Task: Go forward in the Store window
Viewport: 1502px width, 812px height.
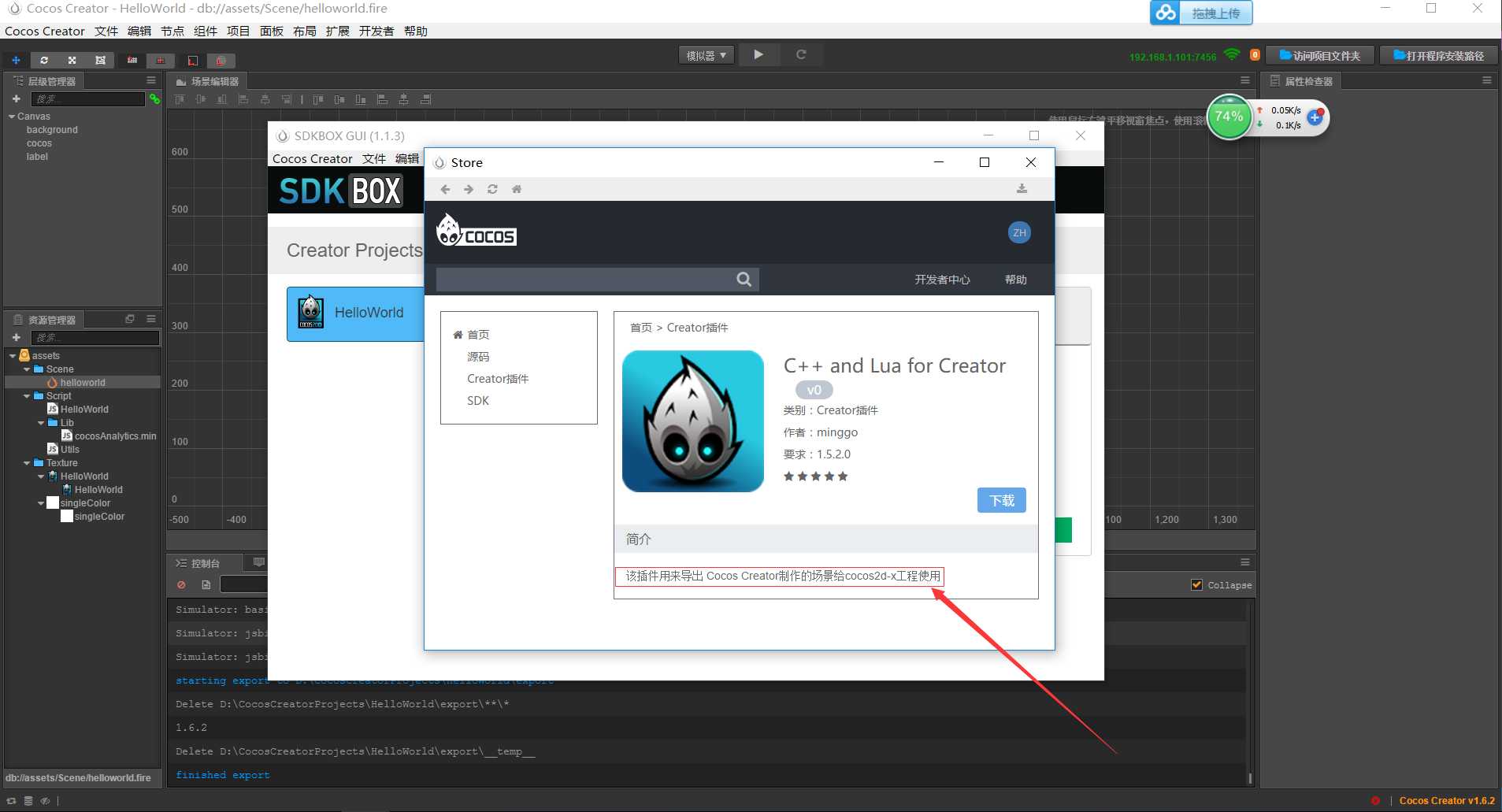Action: [x=469, y=189]
